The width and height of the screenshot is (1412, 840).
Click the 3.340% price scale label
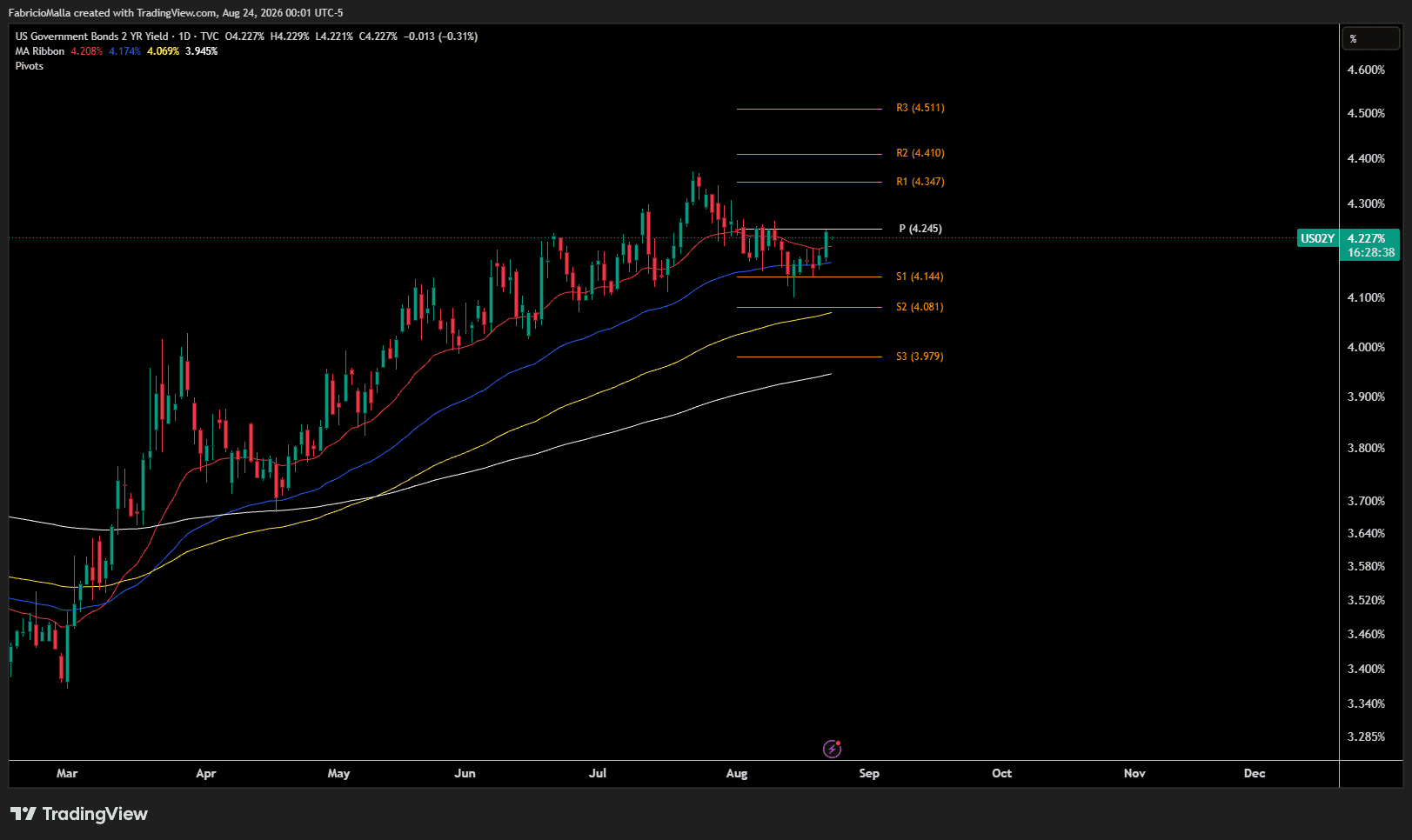[1366, 703]
